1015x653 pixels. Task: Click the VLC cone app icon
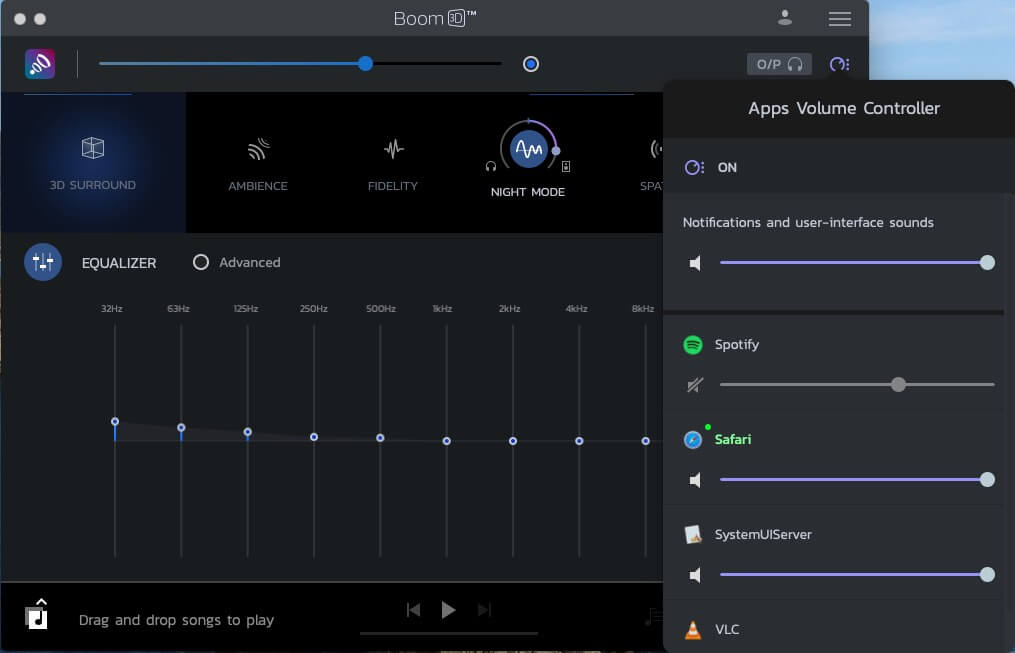pyautogui.click(x=693, y=630)
